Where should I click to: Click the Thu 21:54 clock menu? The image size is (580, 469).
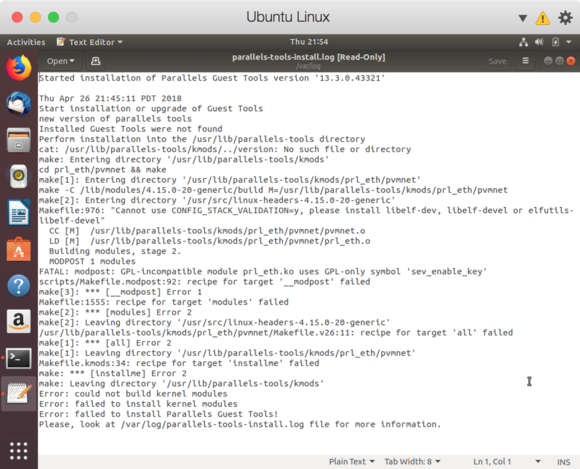(309, 42)
